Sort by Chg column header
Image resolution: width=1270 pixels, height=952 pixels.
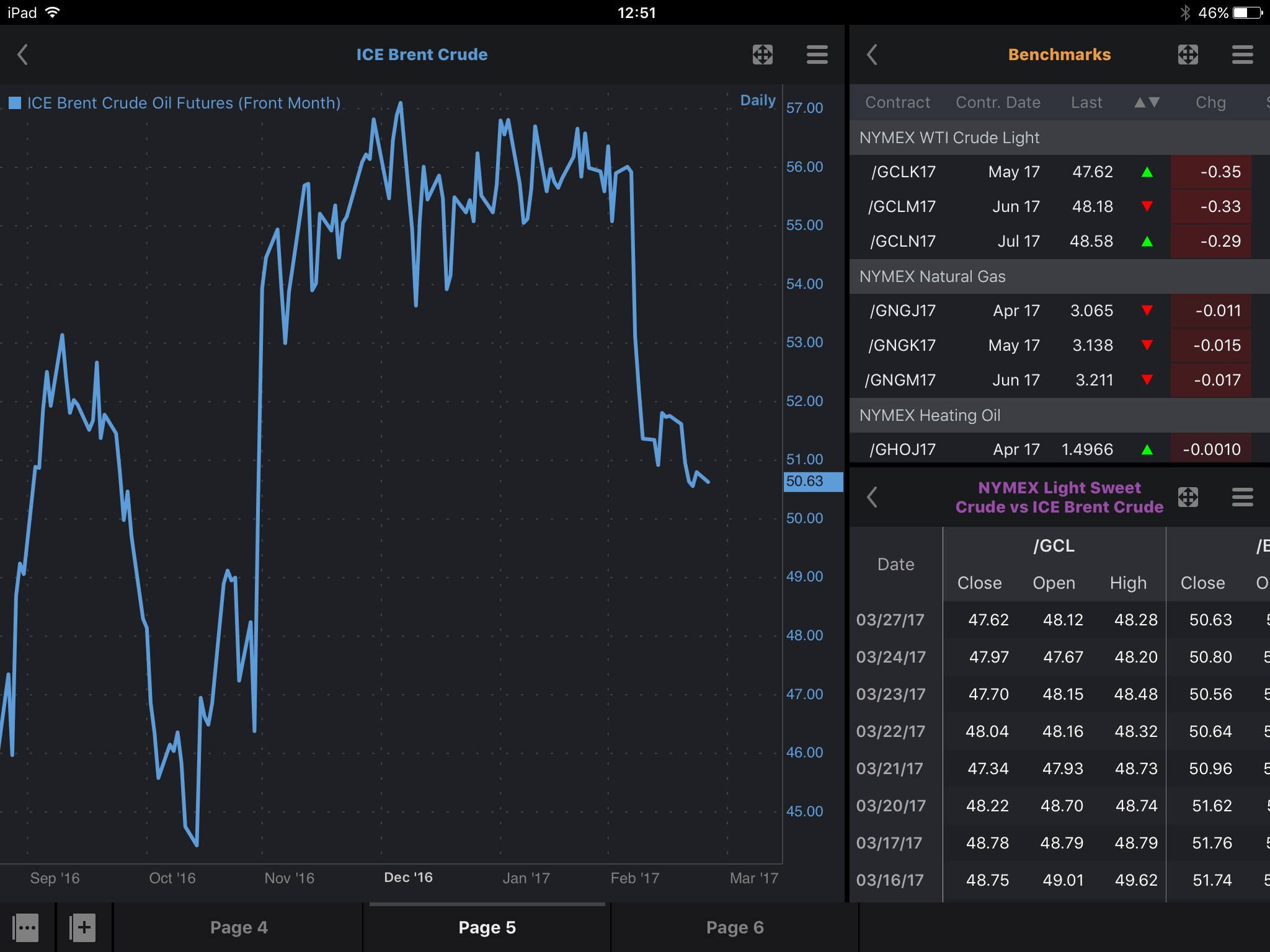[1210, 102]
